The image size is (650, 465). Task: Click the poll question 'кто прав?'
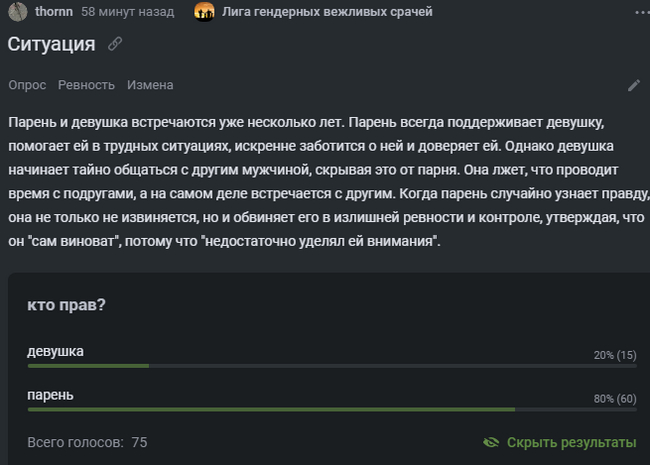[x=67, y=306]
